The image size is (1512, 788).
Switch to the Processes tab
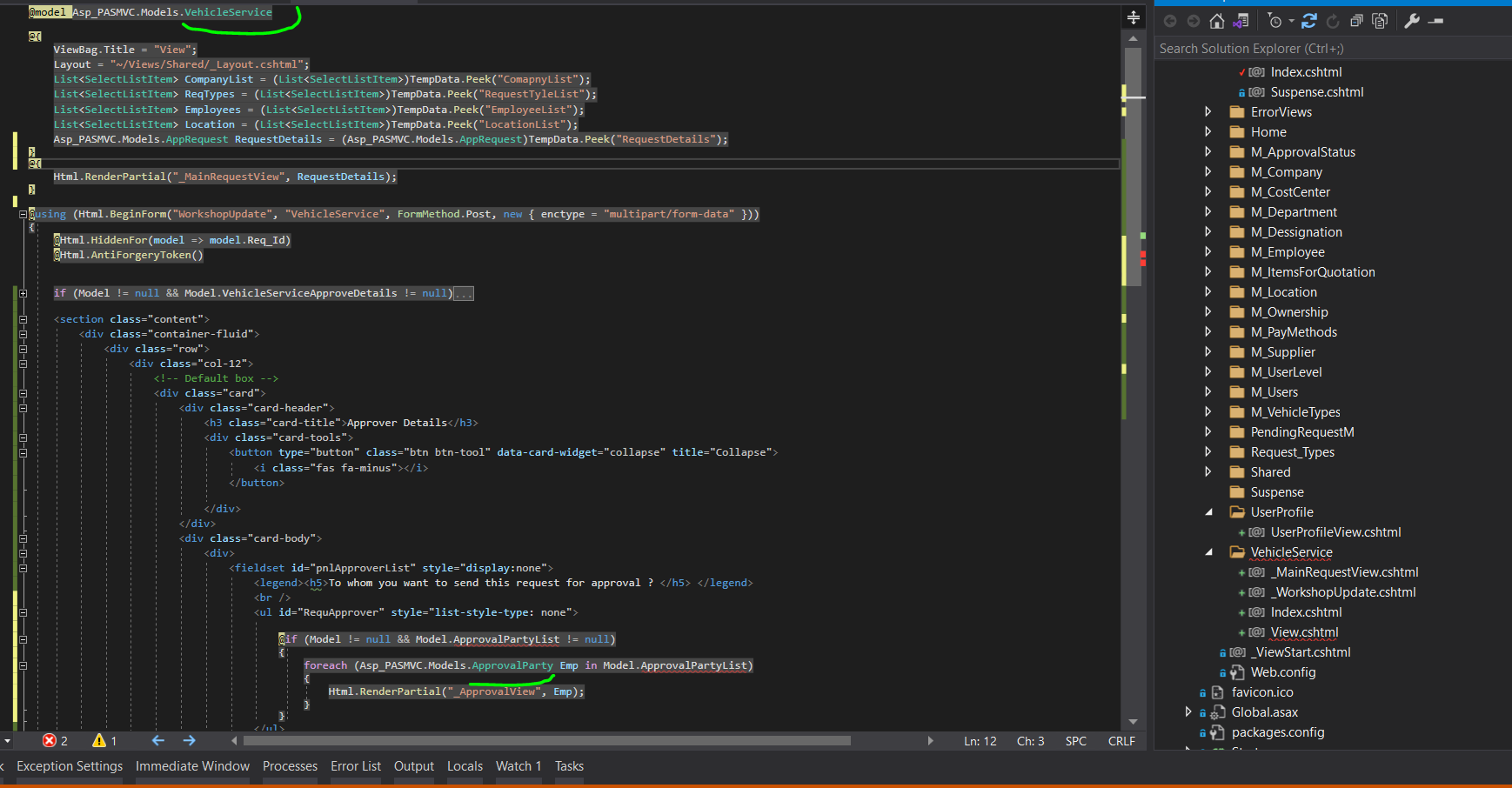pos(290,766)
